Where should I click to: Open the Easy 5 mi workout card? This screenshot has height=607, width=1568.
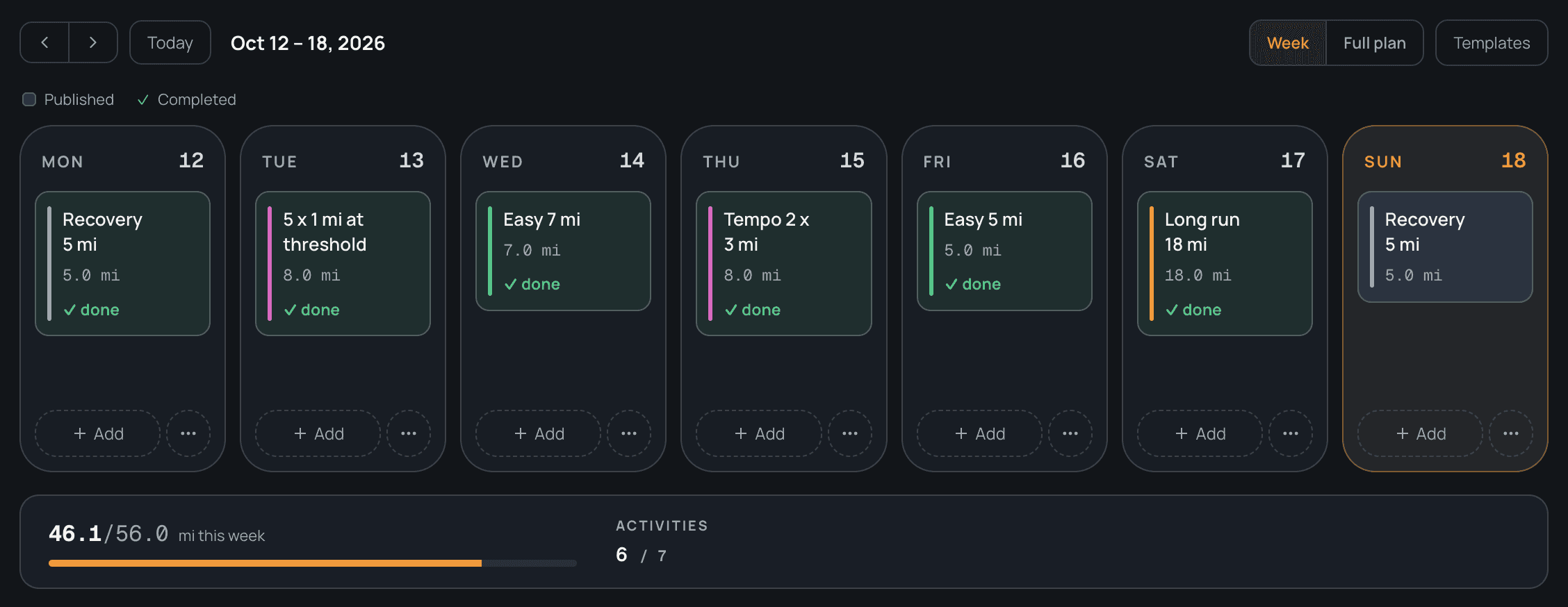click(x=1004, y=251)
